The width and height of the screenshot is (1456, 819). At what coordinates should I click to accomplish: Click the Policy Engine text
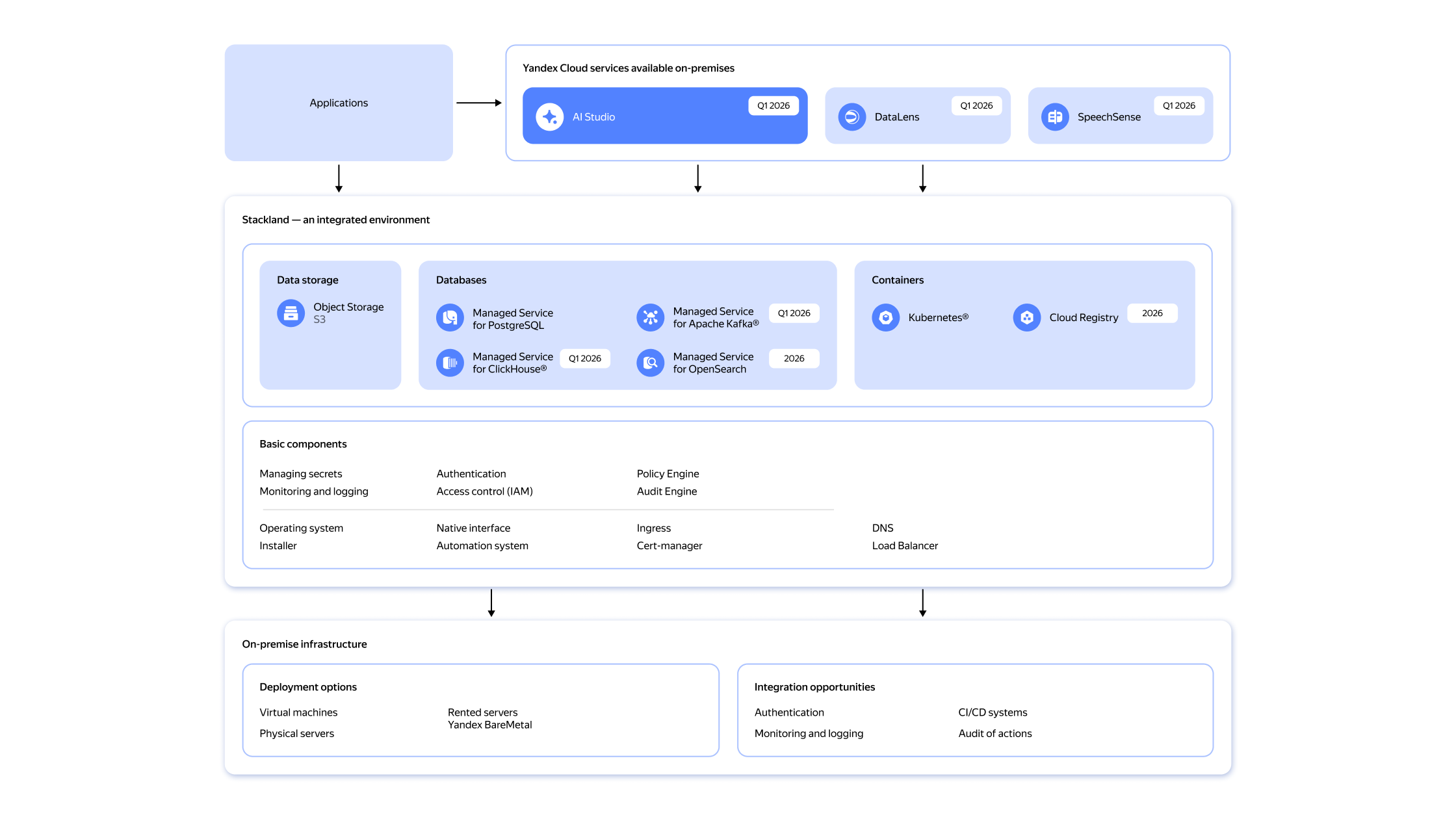pos(668,474)
